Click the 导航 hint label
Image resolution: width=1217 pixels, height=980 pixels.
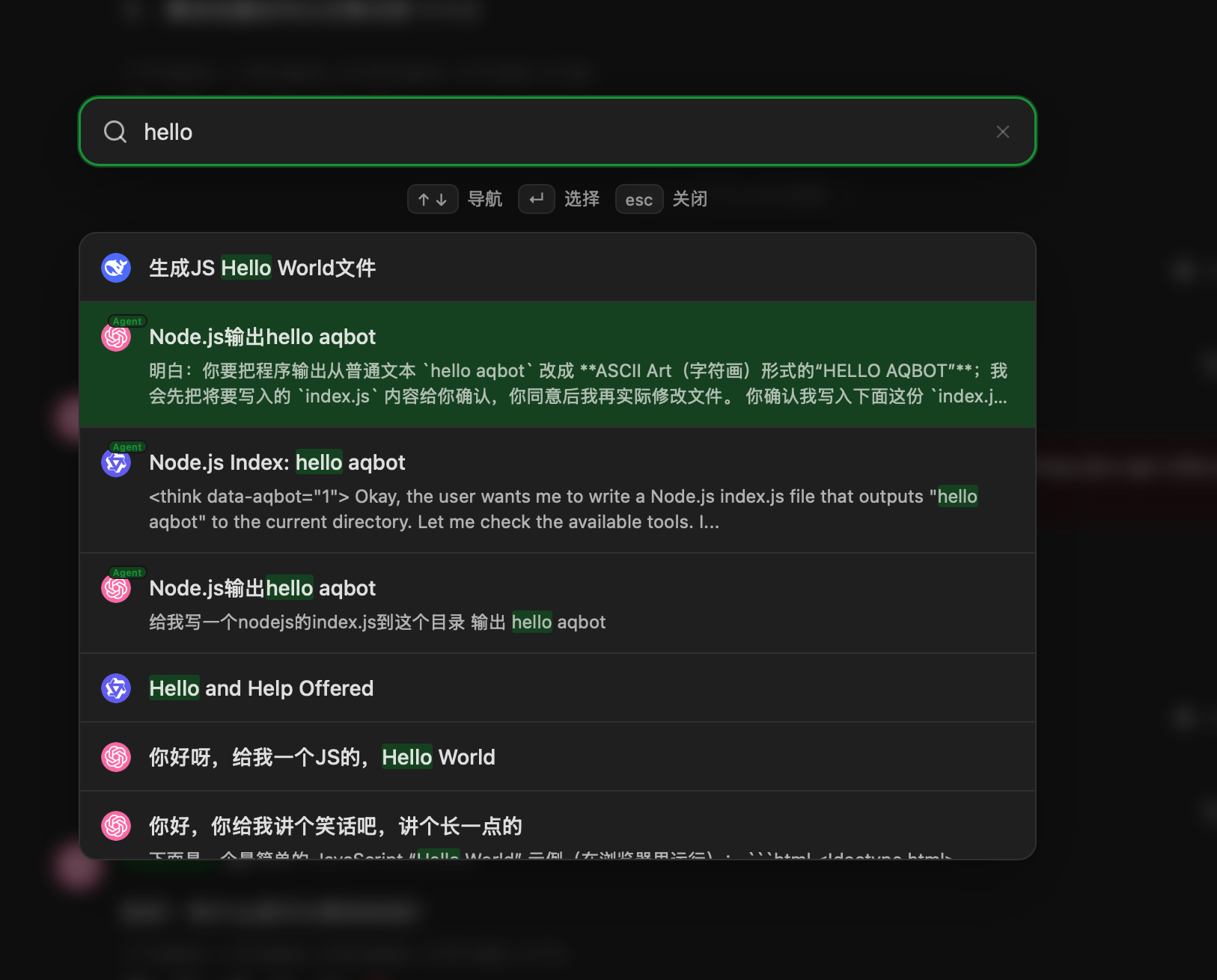click(485, 199)
